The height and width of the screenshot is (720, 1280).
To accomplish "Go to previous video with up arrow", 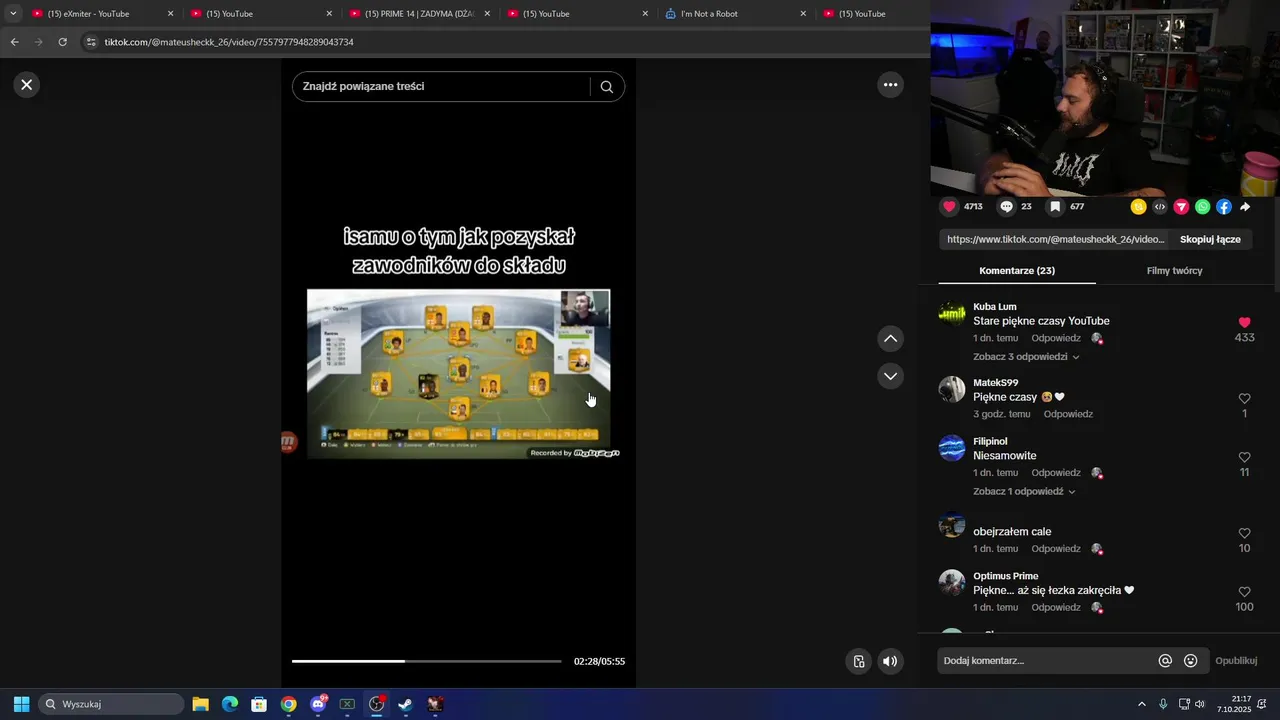I will 890,339.
